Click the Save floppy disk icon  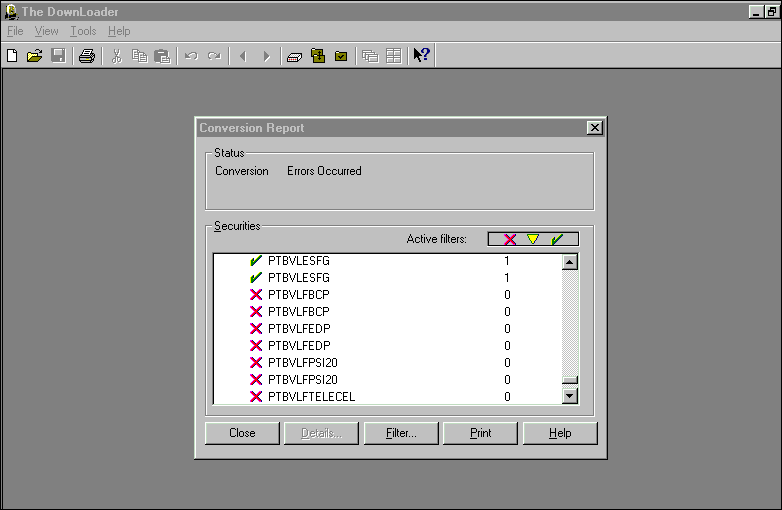(x=58, y=55)
